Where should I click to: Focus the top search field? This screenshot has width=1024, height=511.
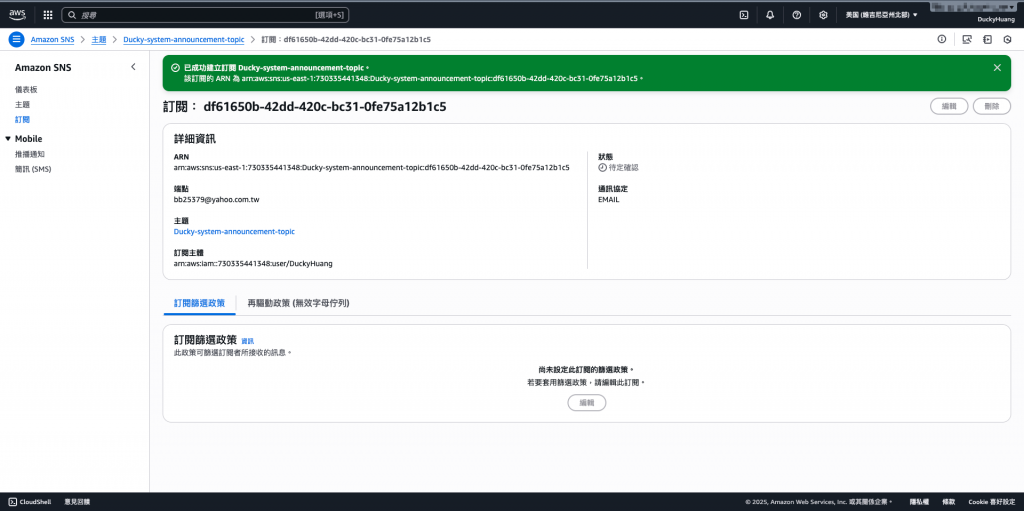tap(206, 14)
